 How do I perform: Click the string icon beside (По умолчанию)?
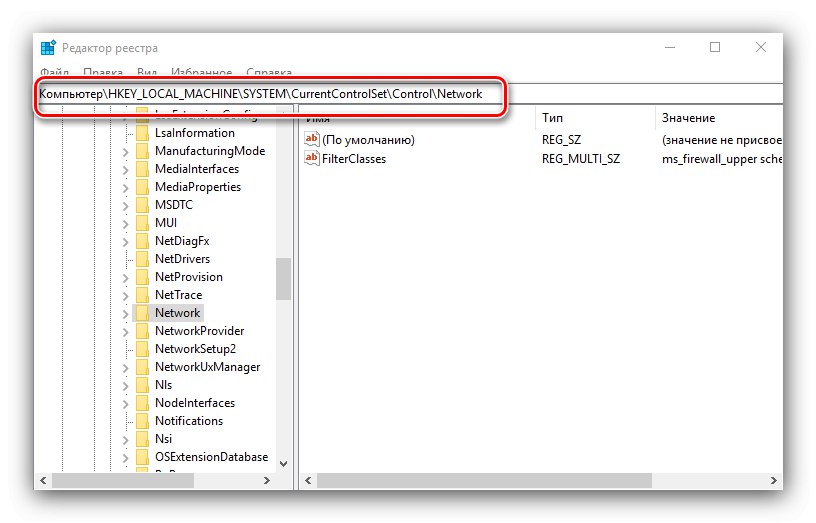click(311, 139)
